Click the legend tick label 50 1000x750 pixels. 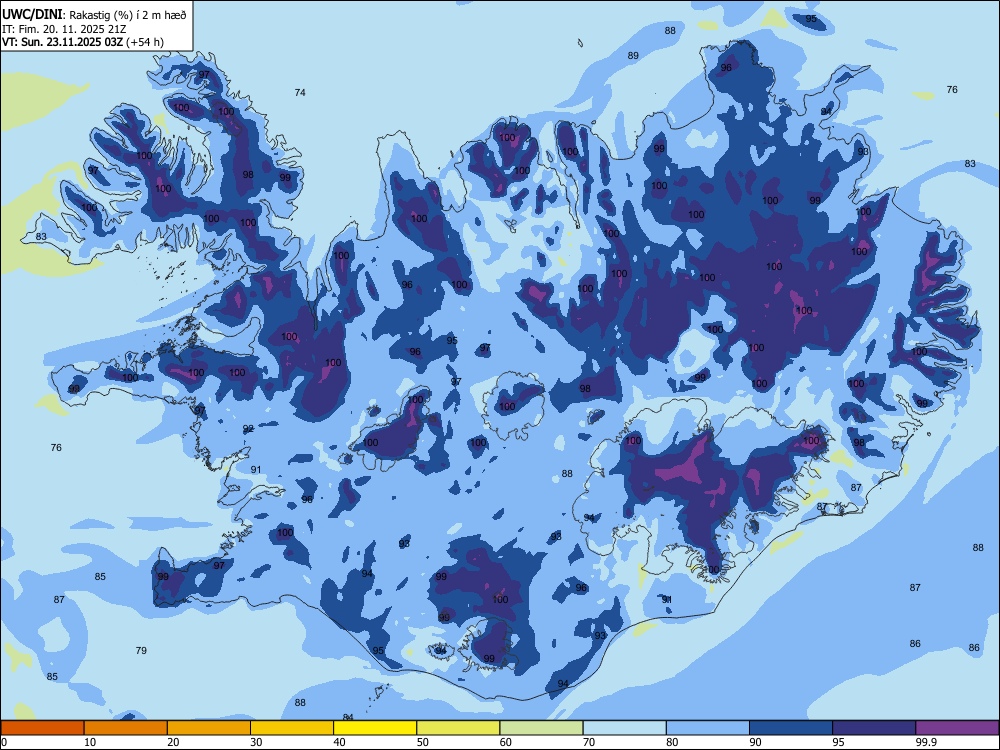(423, 742)
